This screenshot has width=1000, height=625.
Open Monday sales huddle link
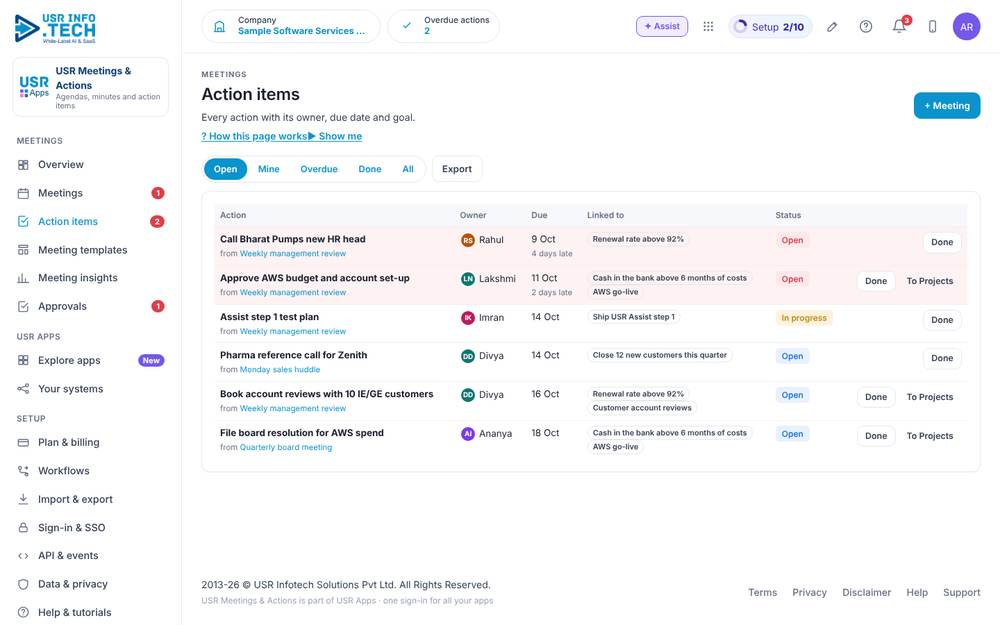coord(279,370)
